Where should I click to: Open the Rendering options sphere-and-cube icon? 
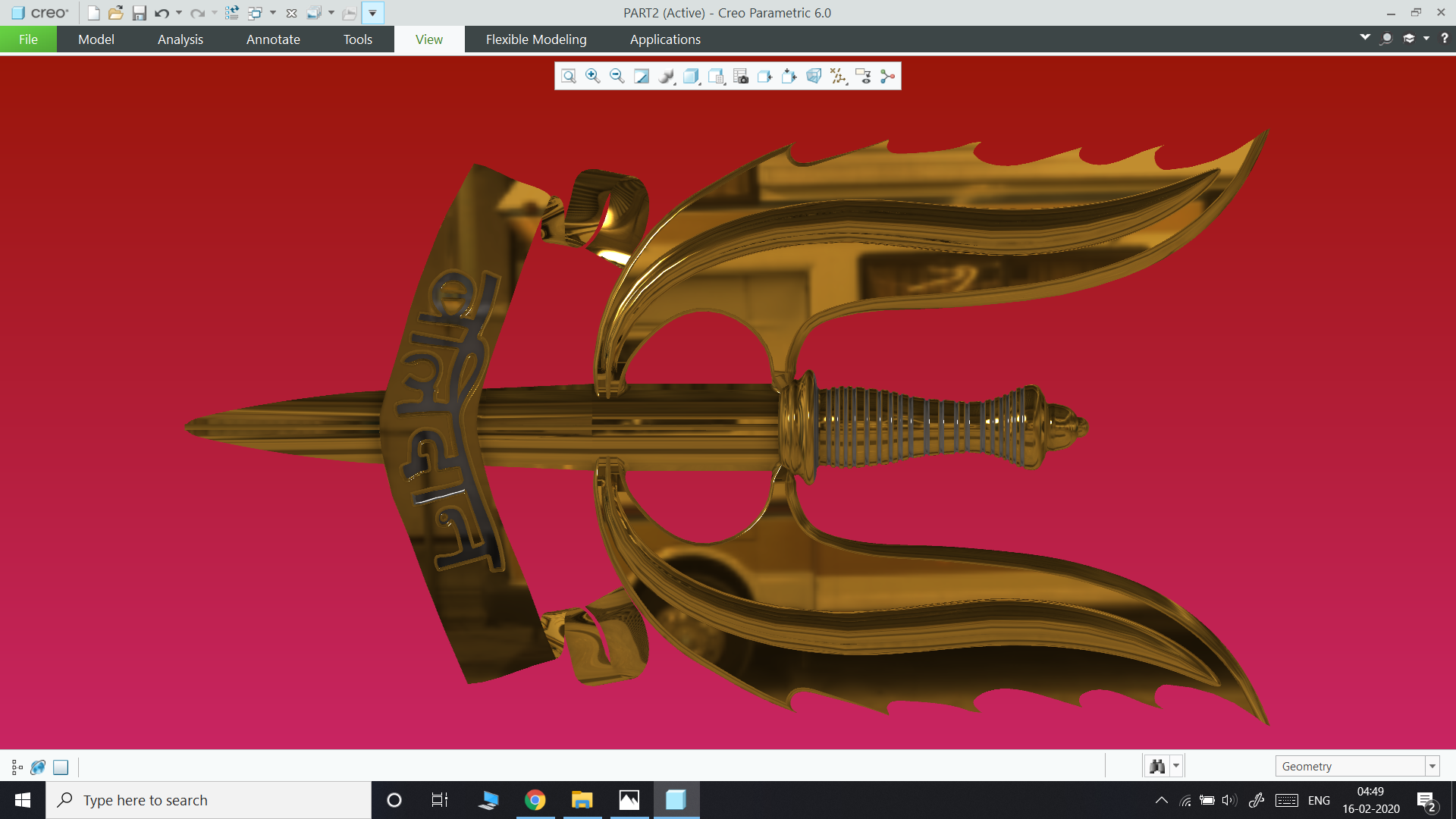click(667, 76)
